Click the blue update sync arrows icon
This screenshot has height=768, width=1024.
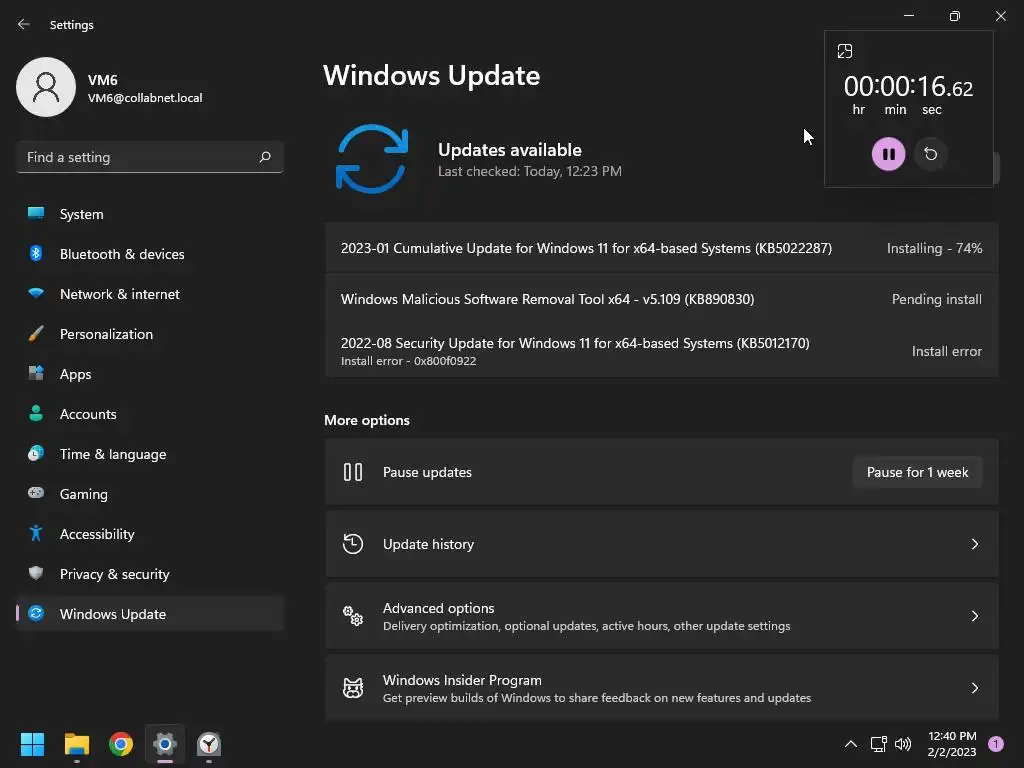click(x=372, y=159)
